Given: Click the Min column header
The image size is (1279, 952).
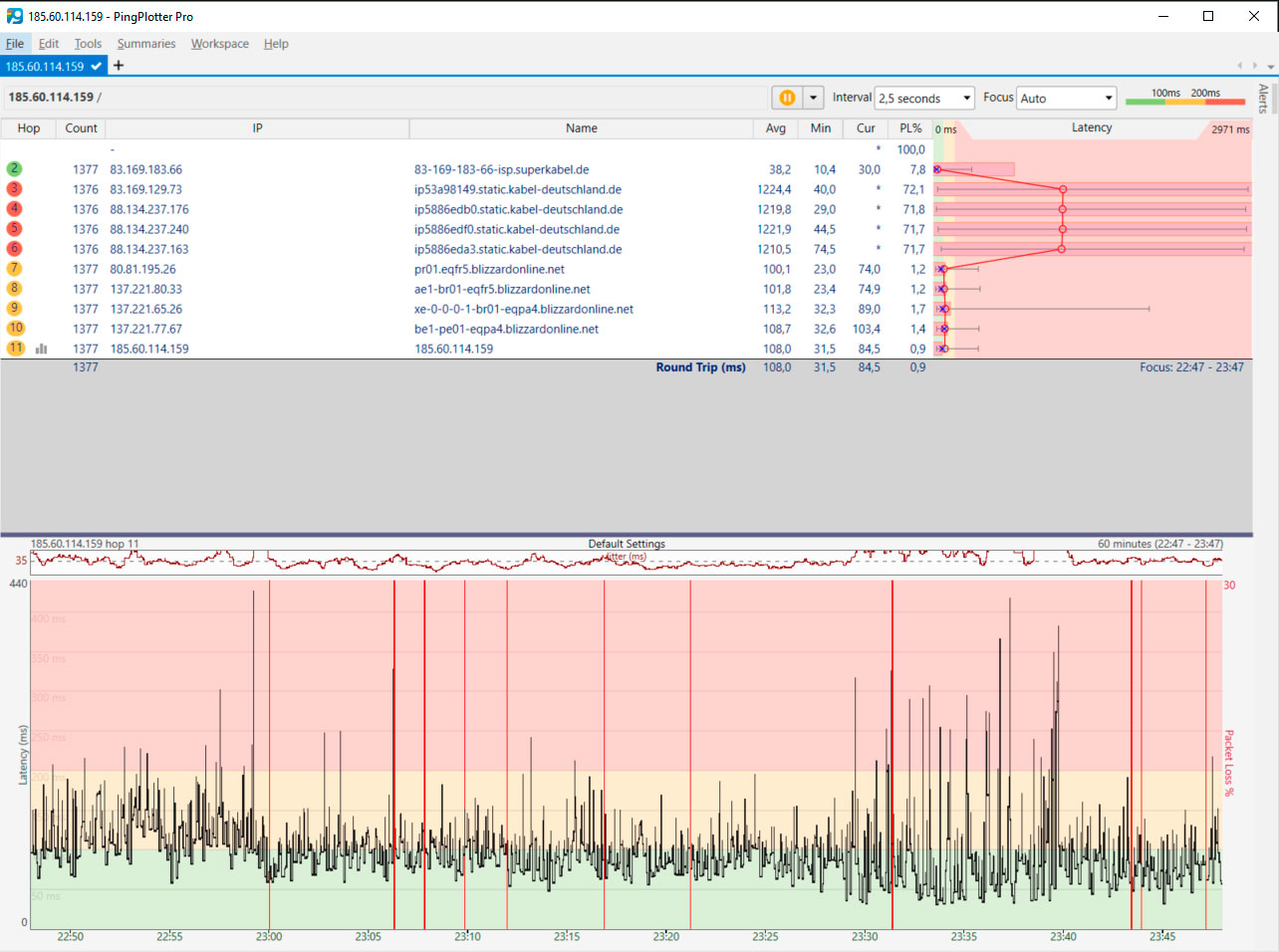Looking at the screenshot, I should pos(821,128).
